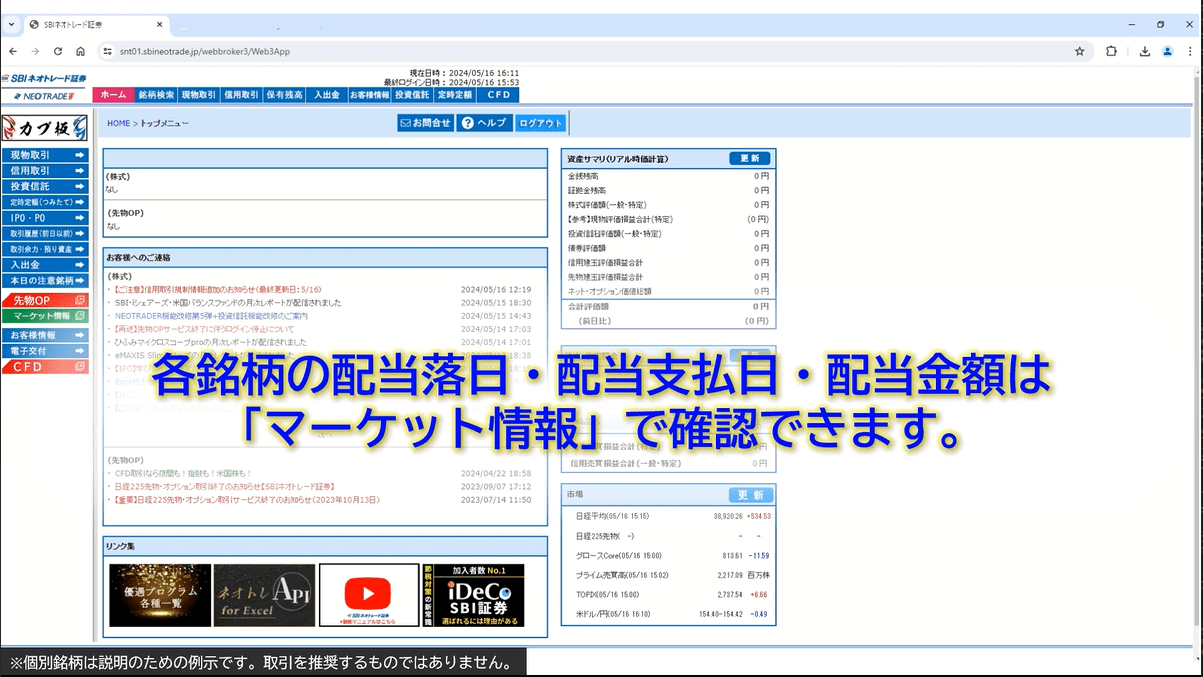
Task: Open the browser downloads icon
Action: [1145, 51]
